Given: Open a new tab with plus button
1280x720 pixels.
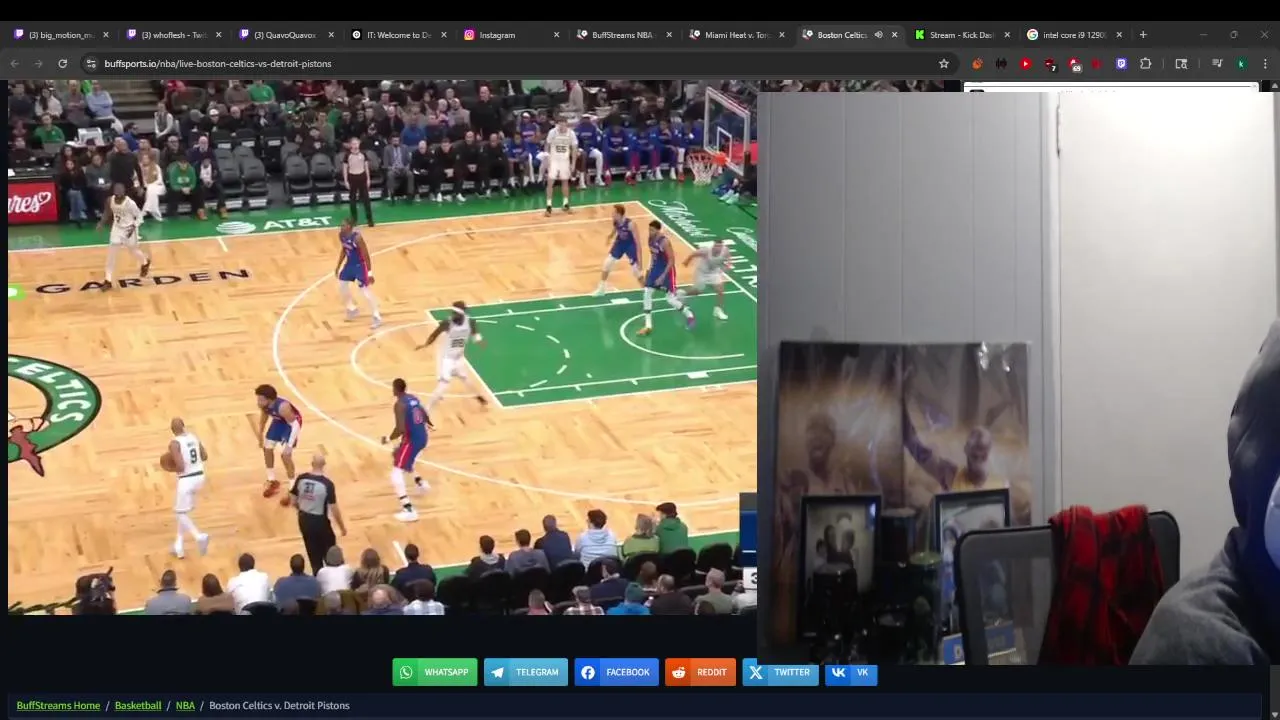Looking at the screenshot, I should point(1143,35).
